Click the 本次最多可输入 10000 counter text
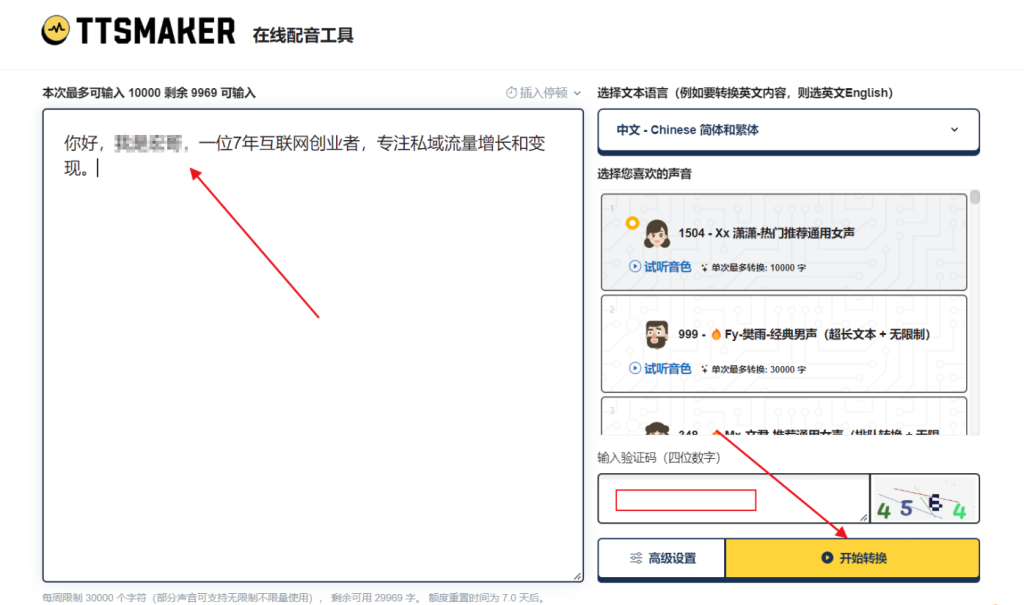 coord(149,93)
